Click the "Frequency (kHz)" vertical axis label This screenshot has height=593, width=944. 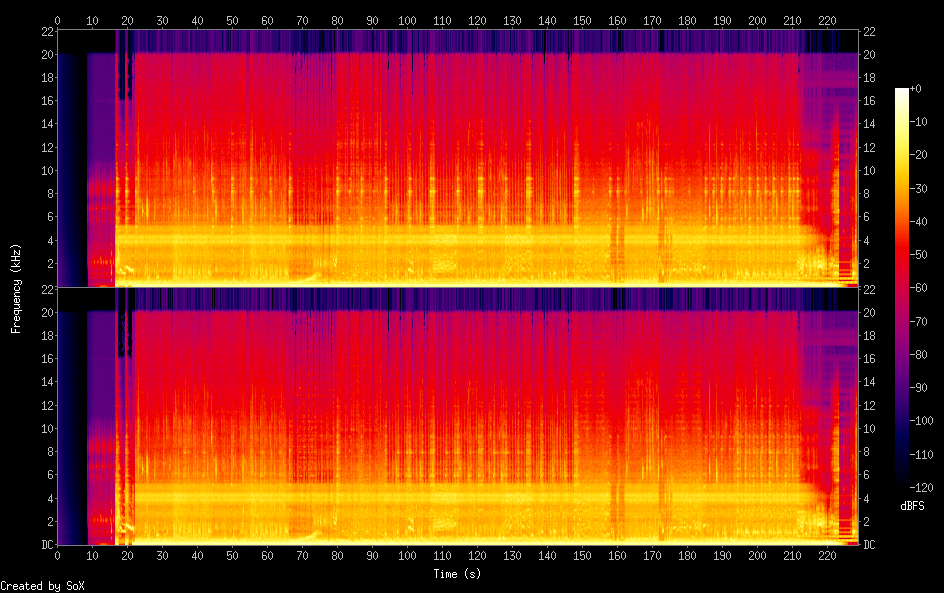[x=16, y=287]
